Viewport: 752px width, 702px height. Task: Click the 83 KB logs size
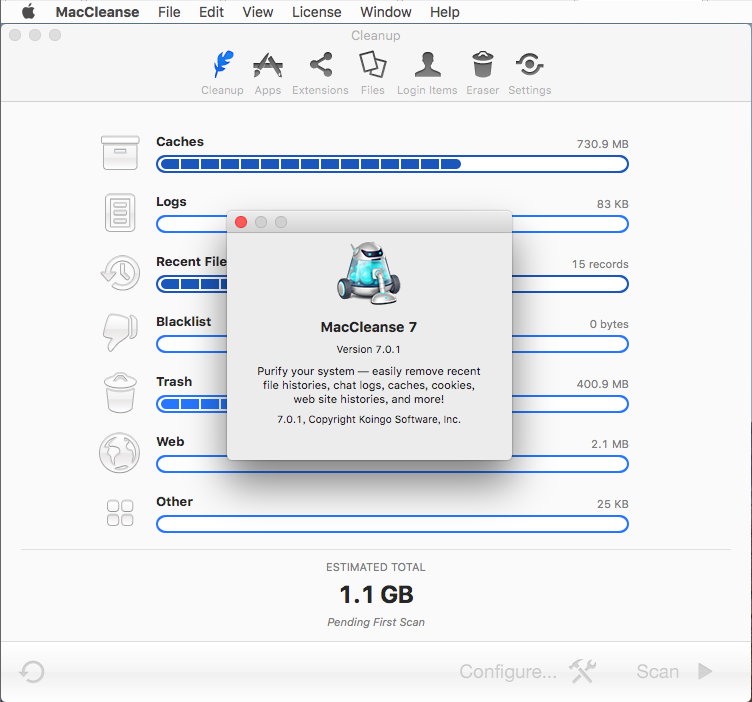click(612, 204)
